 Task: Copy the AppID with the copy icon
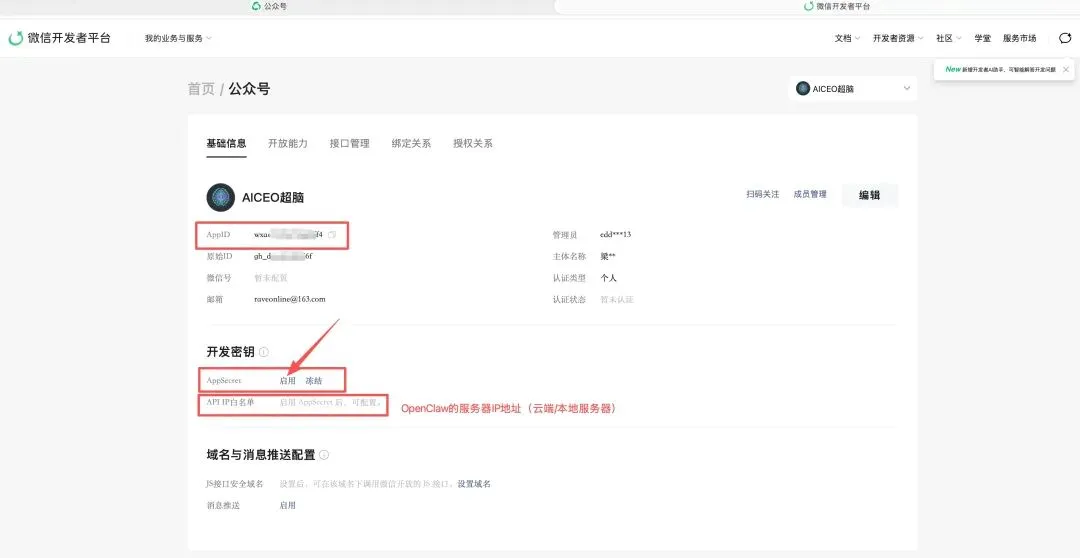[332, 235]
